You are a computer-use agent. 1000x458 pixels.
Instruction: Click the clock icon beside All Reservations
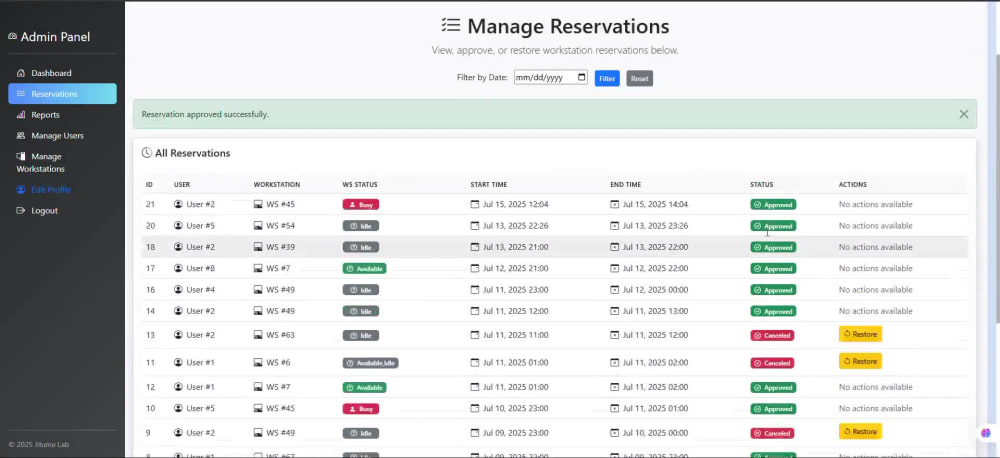[147, 153]
